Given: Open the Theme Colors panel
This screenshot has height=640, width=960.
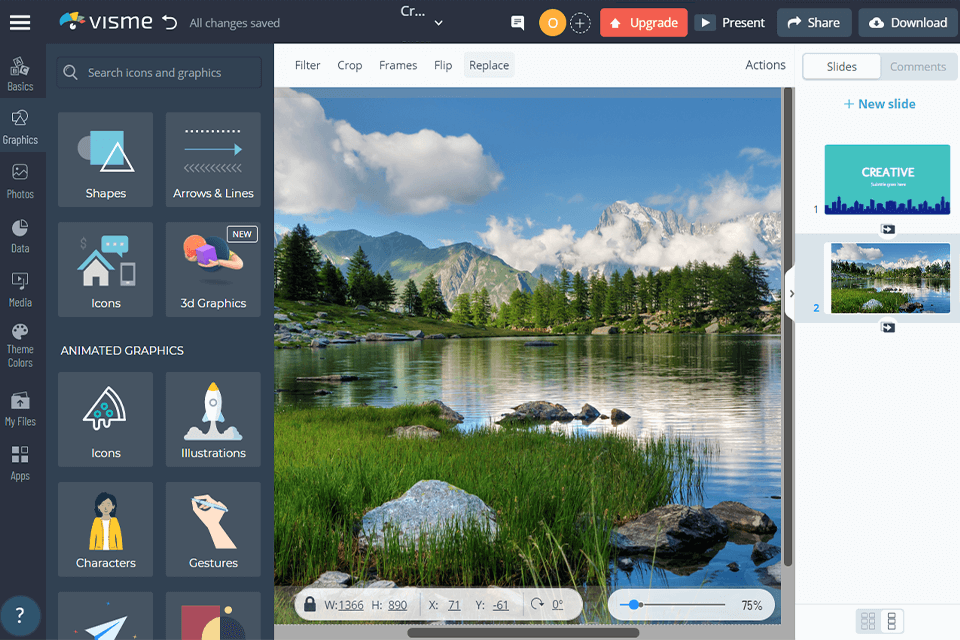Looking at the screenshot, I should click(20, 346).
